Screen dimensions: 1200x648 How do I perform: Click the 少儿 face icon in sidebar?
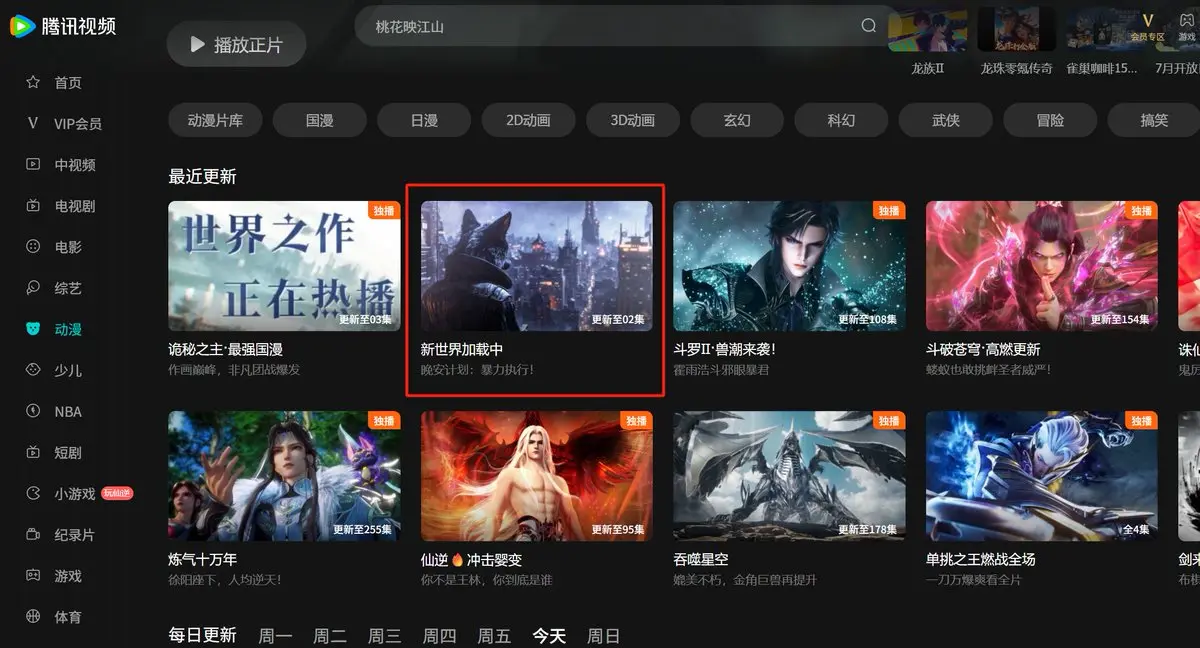(x=33, y=370)
